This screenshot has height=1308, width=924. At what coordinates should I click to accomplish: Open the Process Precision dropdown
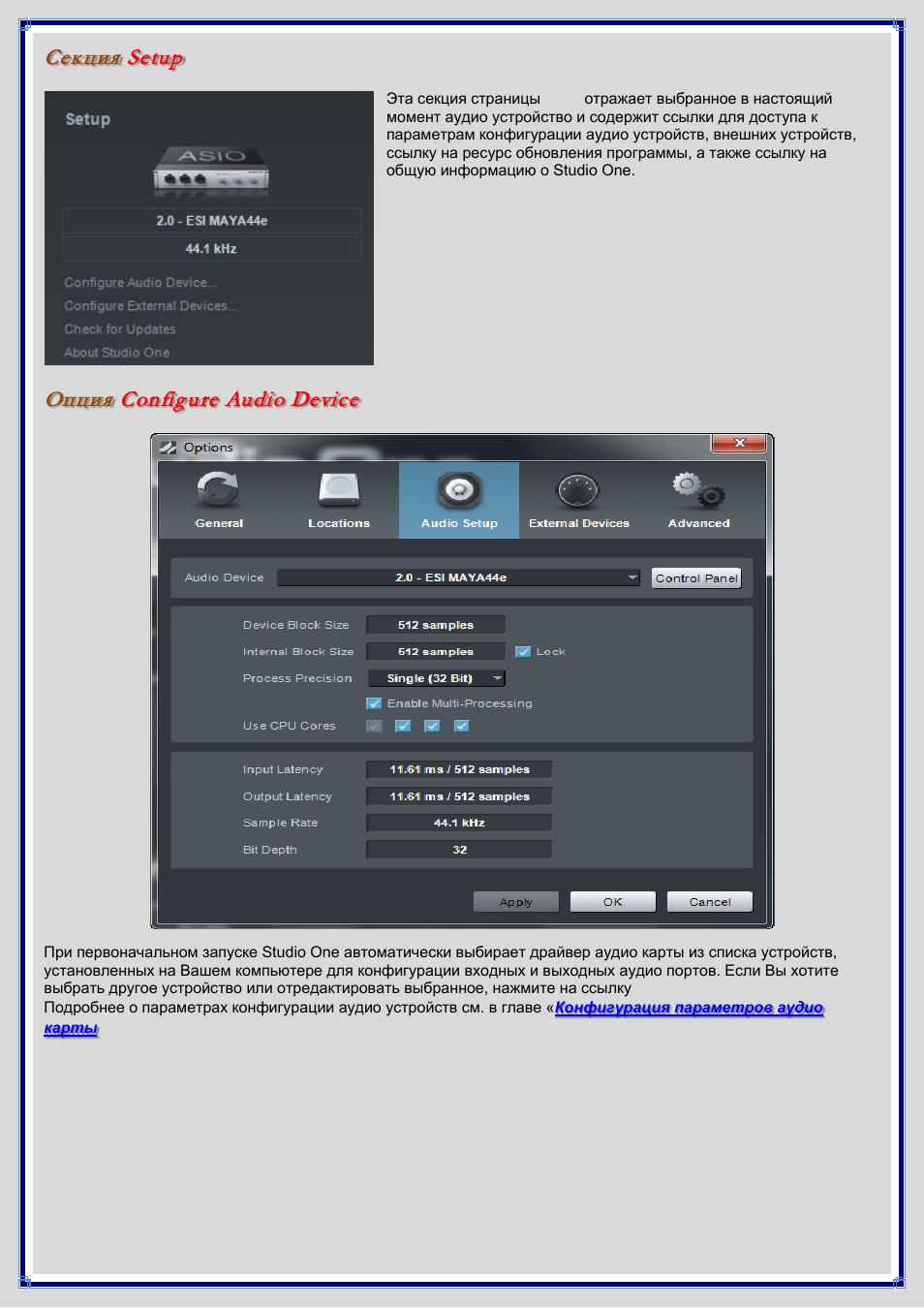coord(437,678)
